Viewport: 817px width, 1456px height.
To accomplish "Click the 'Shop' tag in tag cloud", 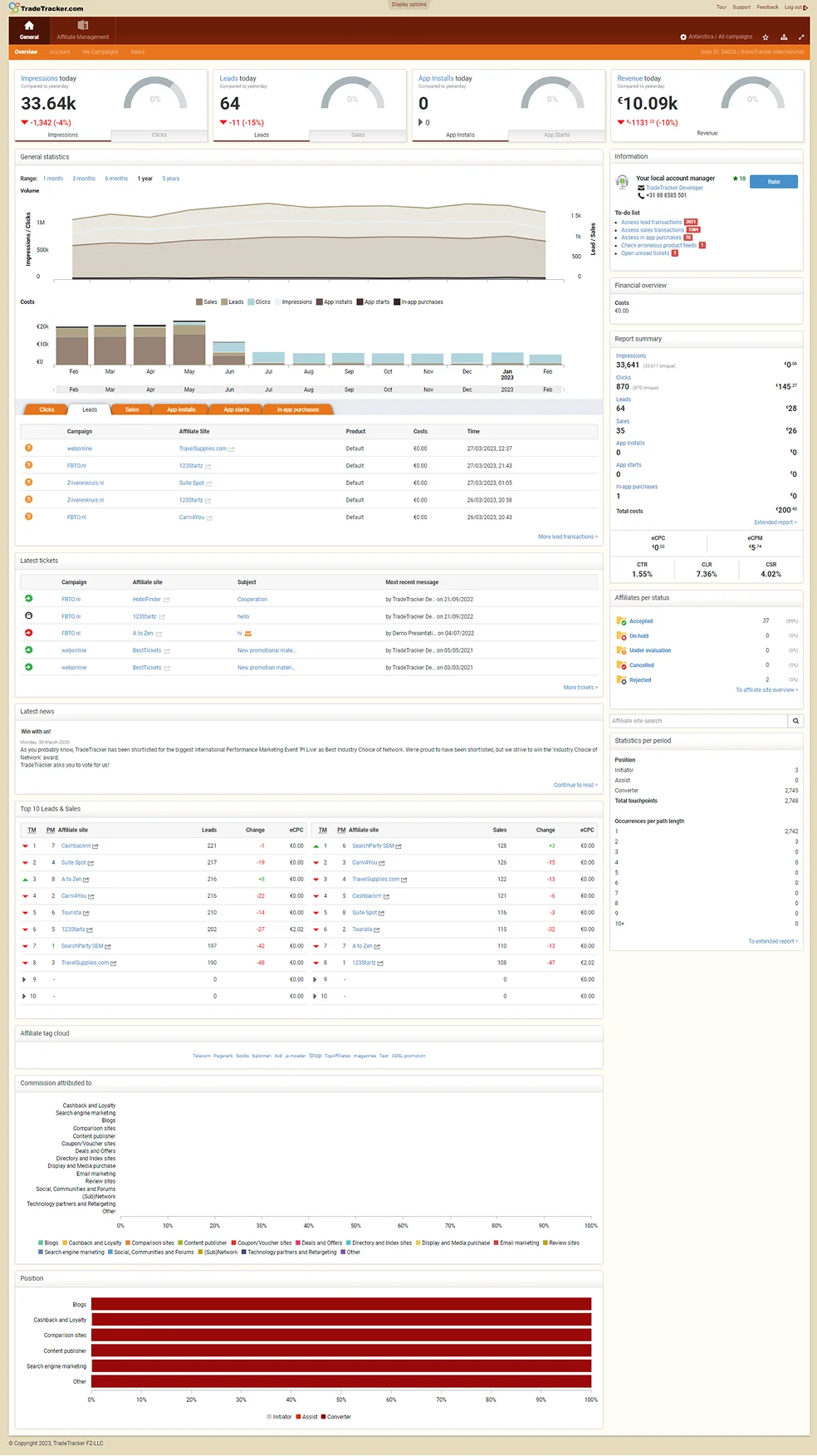I will coord(316,1056).
